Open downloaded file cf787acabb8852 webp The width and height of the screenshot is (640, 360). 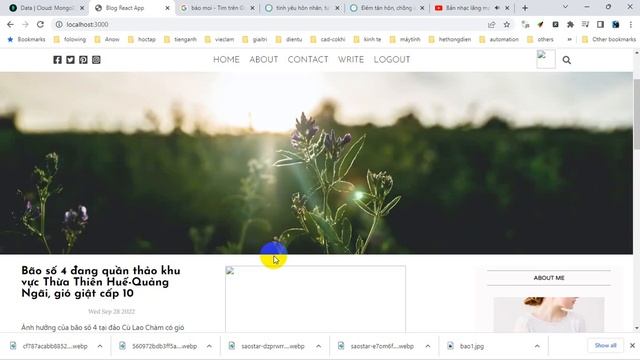pyautogui.click(x=49, y=346)
